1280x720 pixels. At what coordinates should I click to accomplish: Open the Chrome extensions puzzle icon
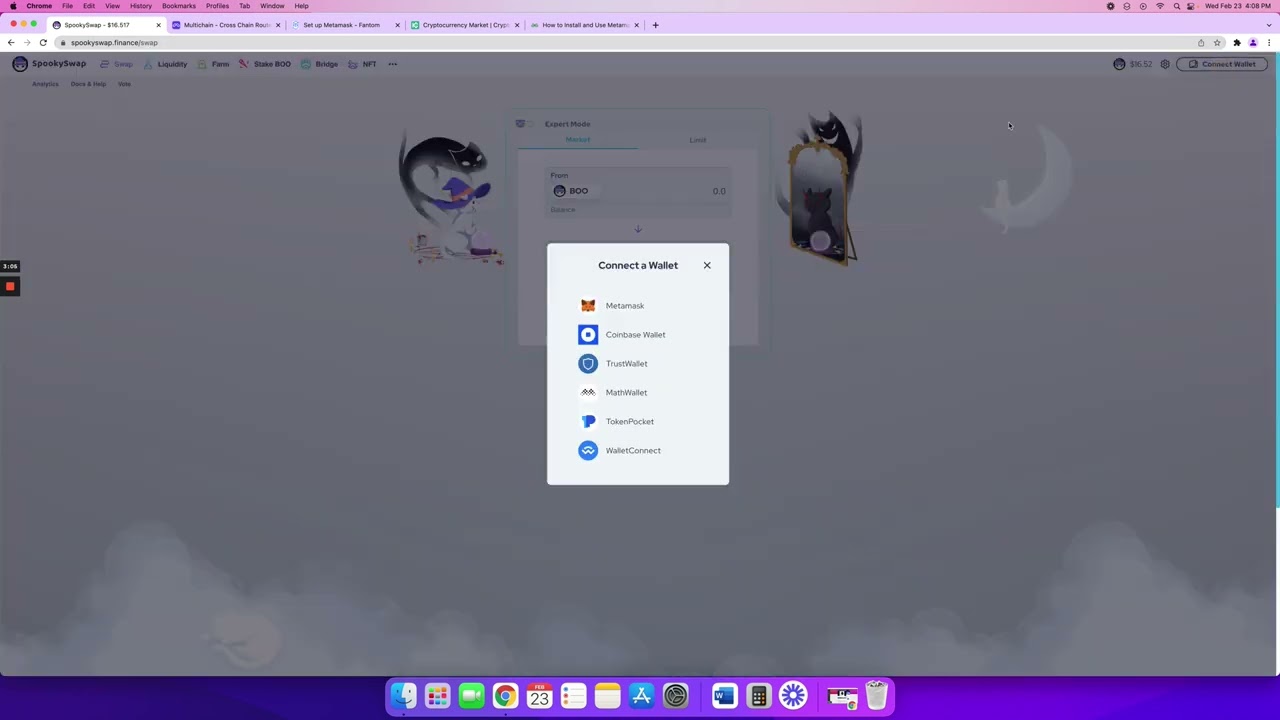(1237, 43)
